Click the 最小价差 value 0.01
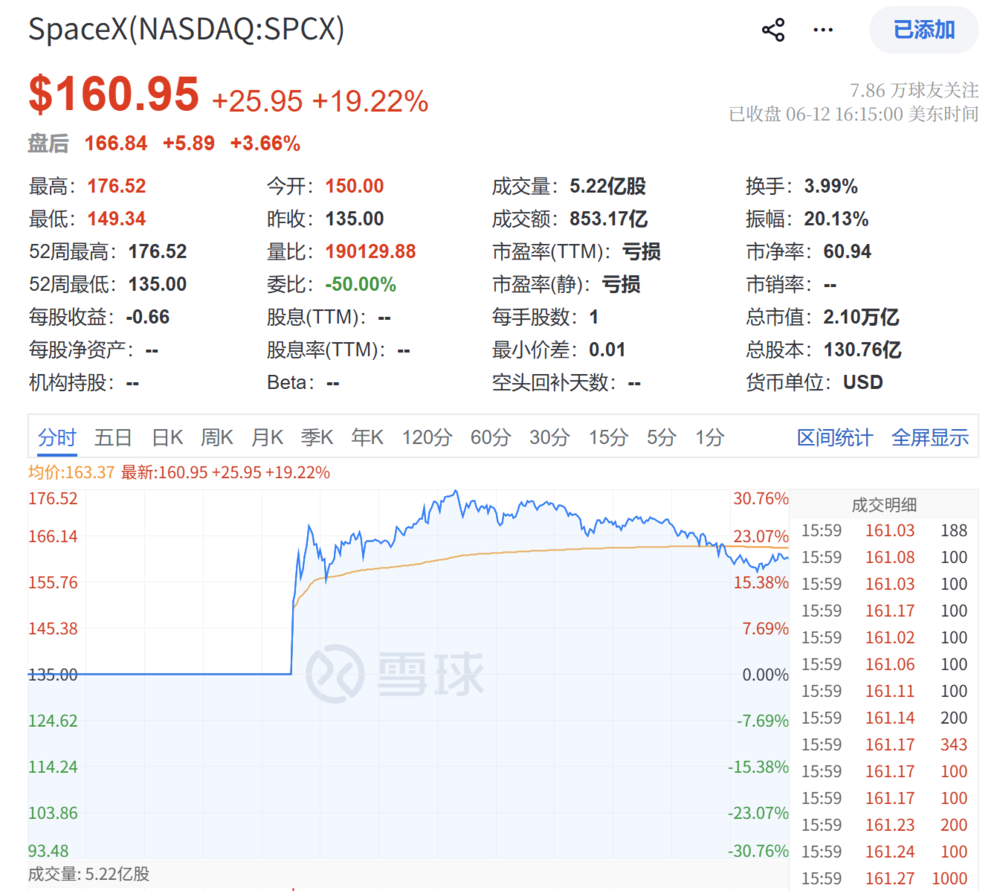Image resolution: width=1000 pixels, height=891 pixels. 607,350
